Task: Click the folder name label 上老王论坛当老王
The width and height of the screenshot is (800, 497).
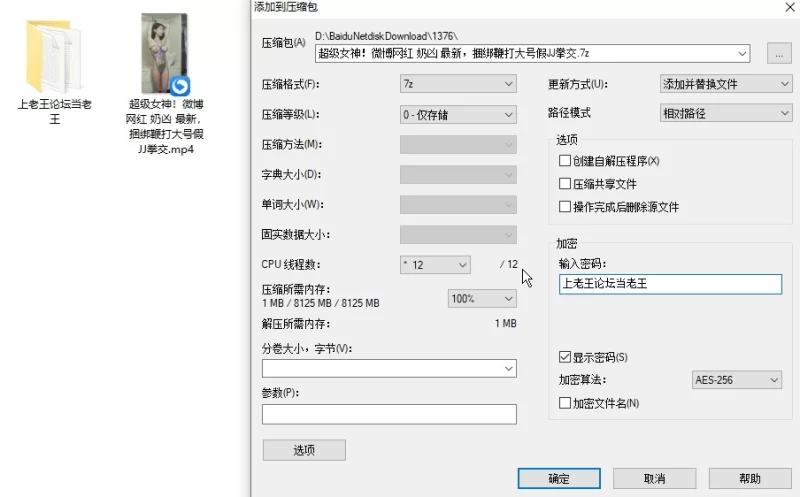Action: (55, 111)
